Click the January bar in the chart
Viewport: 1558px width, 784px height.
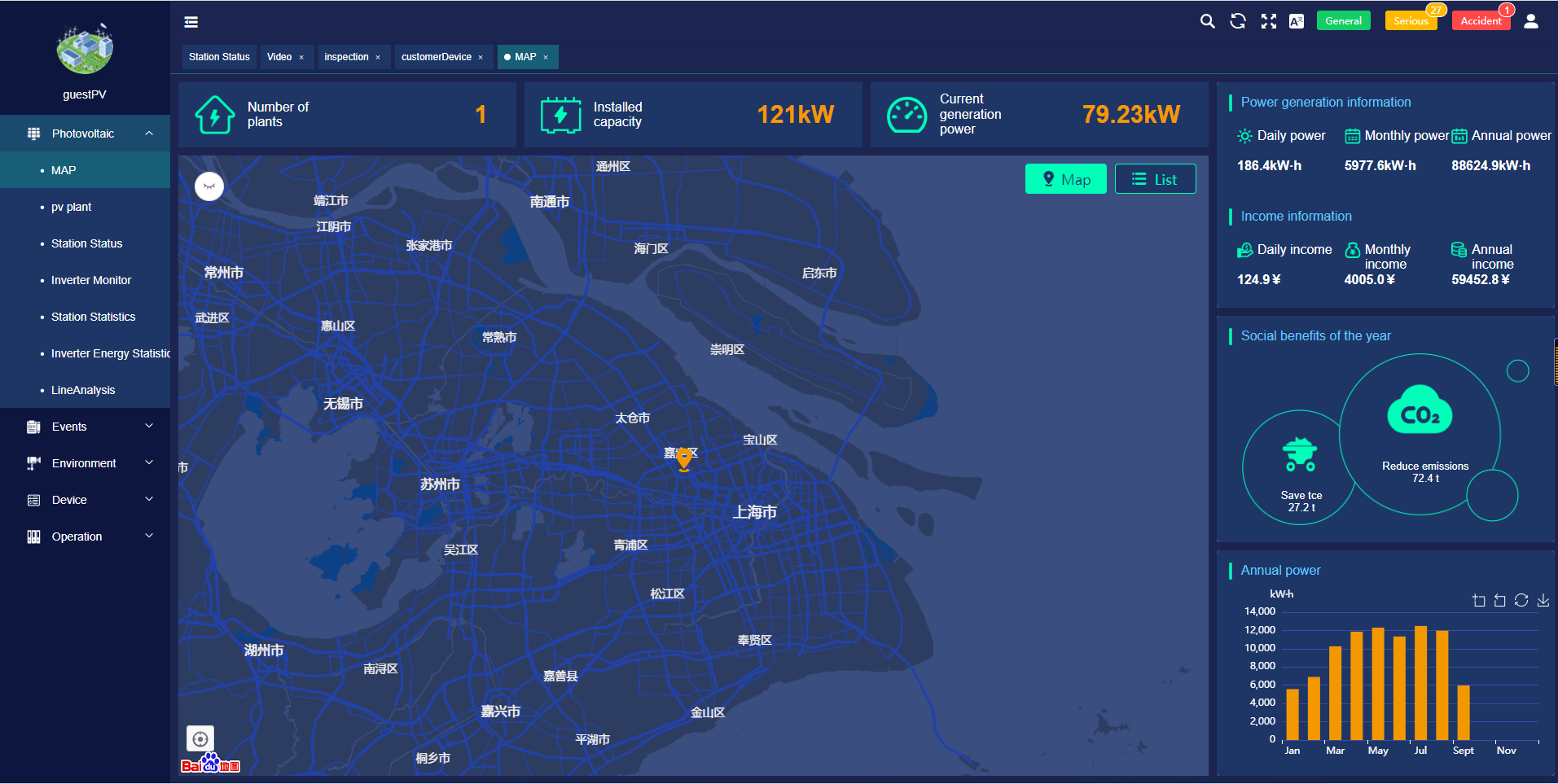click(1292, 714)
